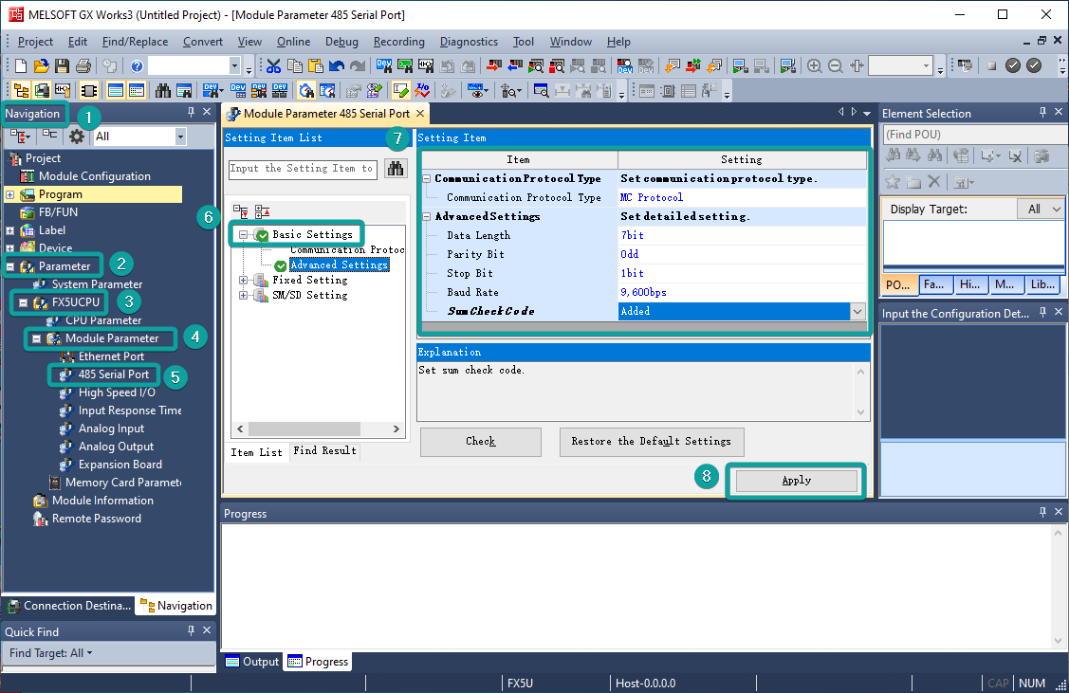Click the binoculars search icon in Setting Item List

point(395,168)
